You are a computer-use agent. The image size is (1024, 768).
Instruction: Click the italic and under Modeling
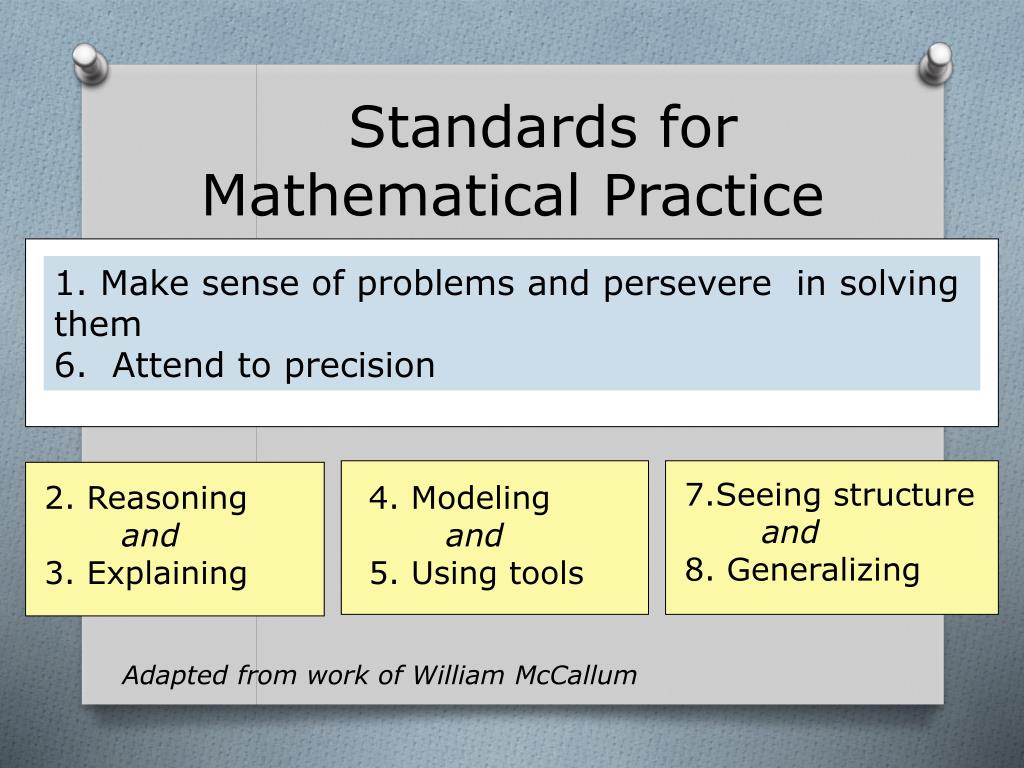click(473, 536)
